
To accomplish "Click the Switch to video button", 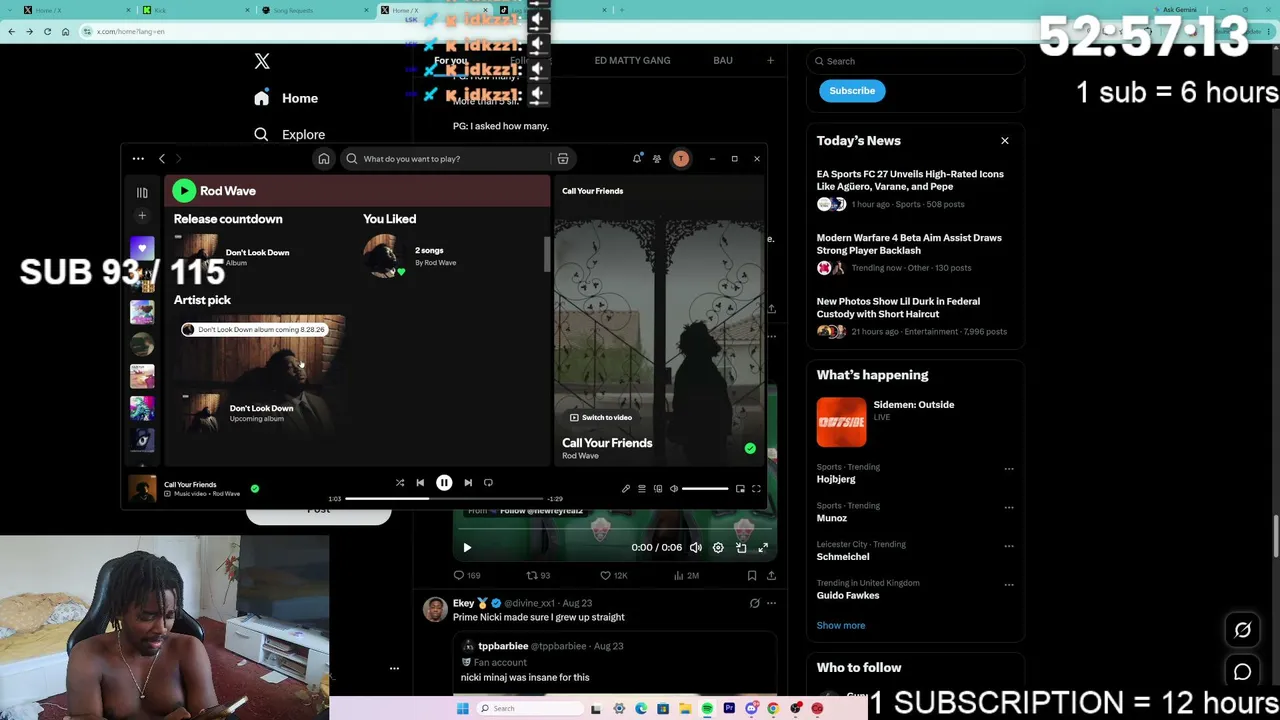I will 601,418.
